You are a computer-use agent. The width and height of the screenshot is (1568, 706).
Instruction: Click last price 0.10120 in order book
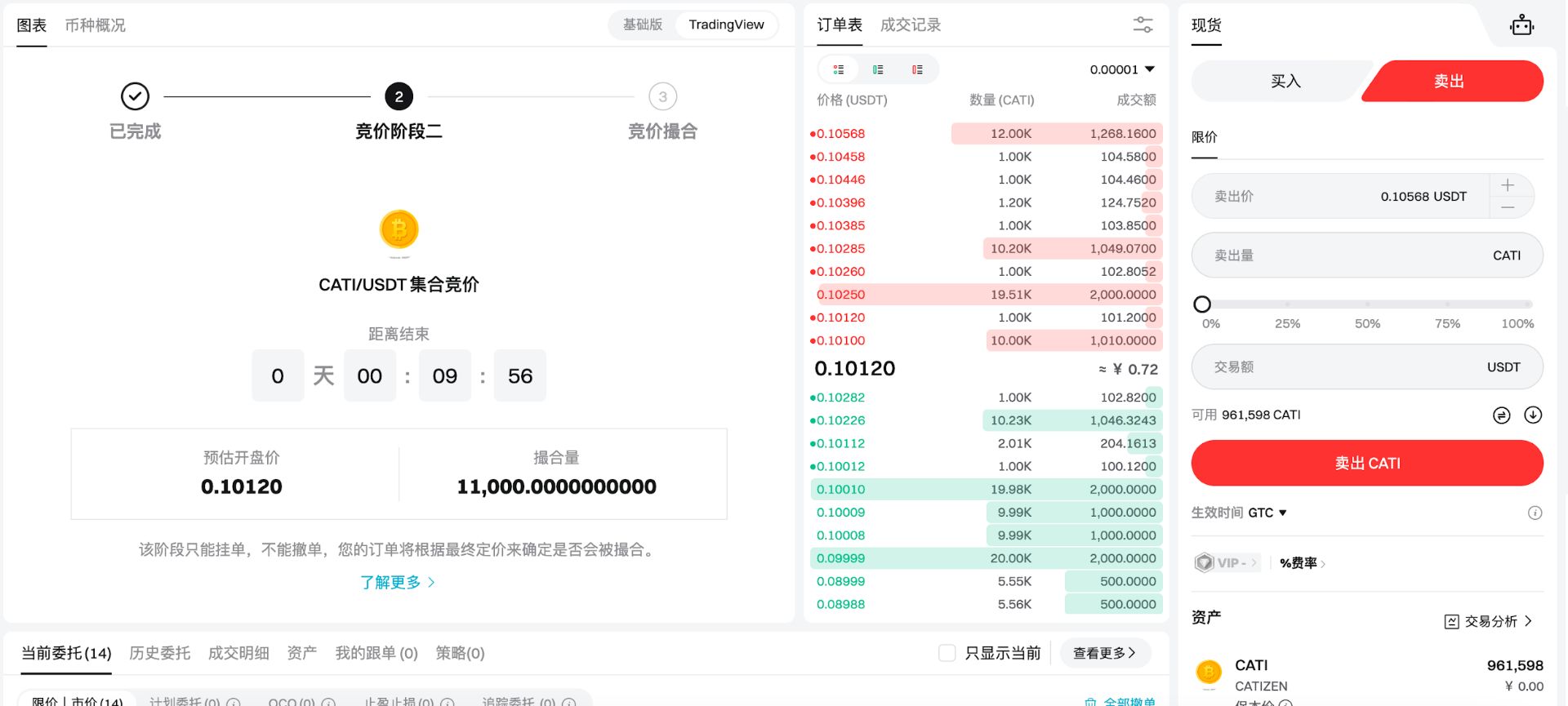[855, 369]
